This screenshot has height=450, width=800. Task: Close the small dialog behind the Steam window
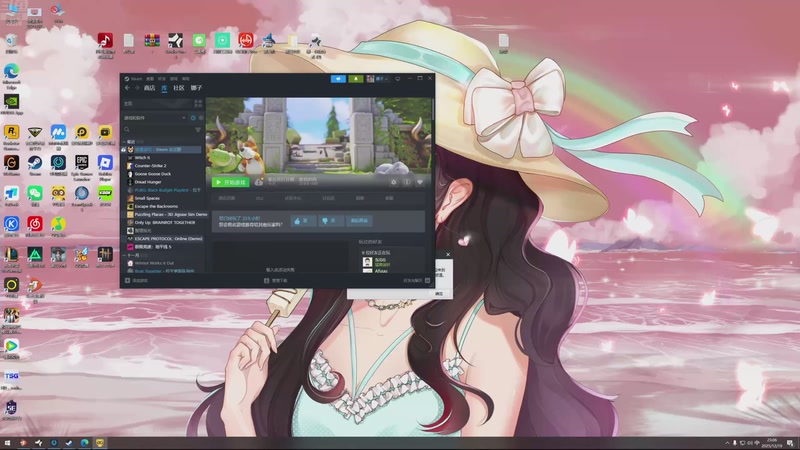448,255
